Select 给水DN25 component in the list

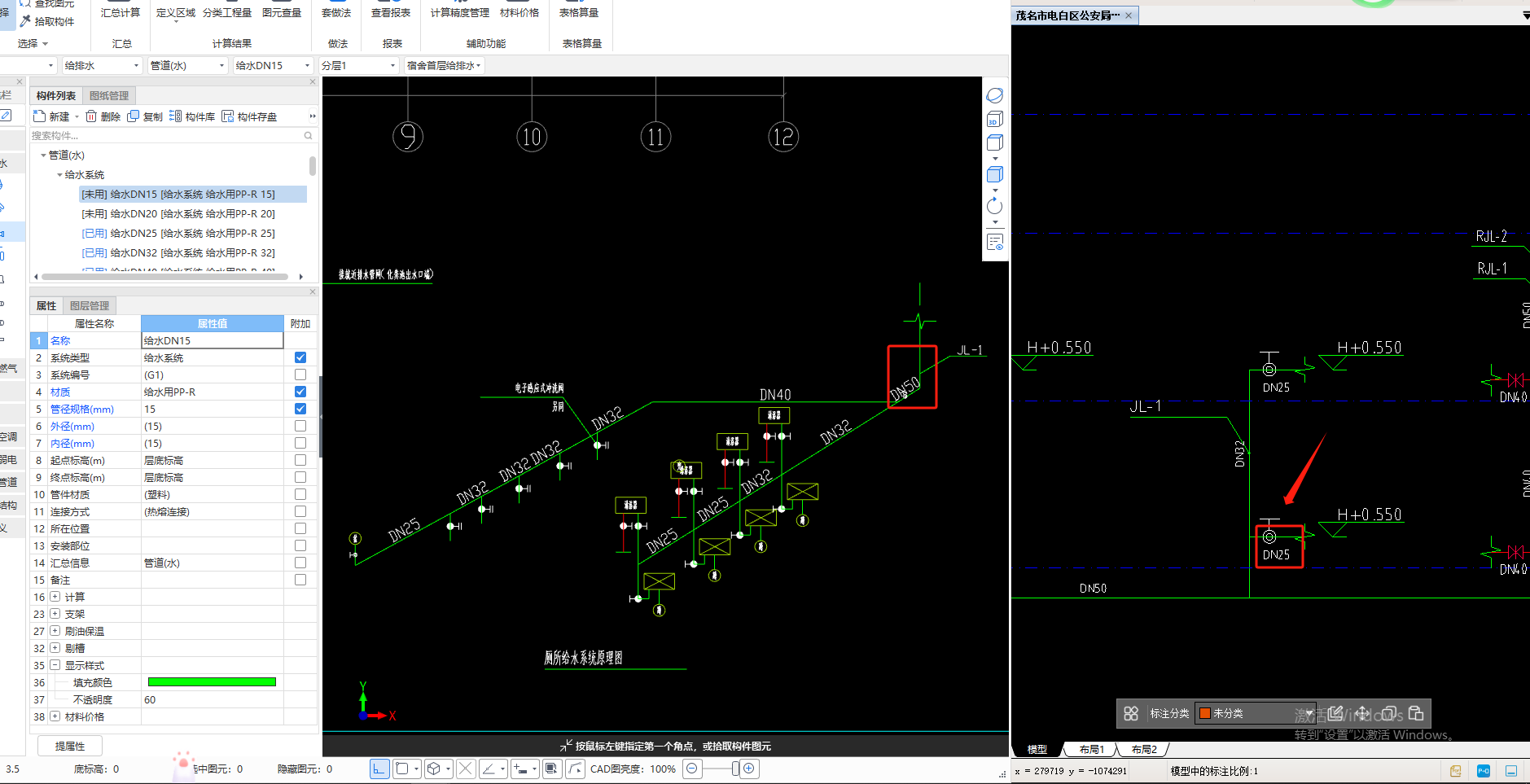[x=178, y=233]
